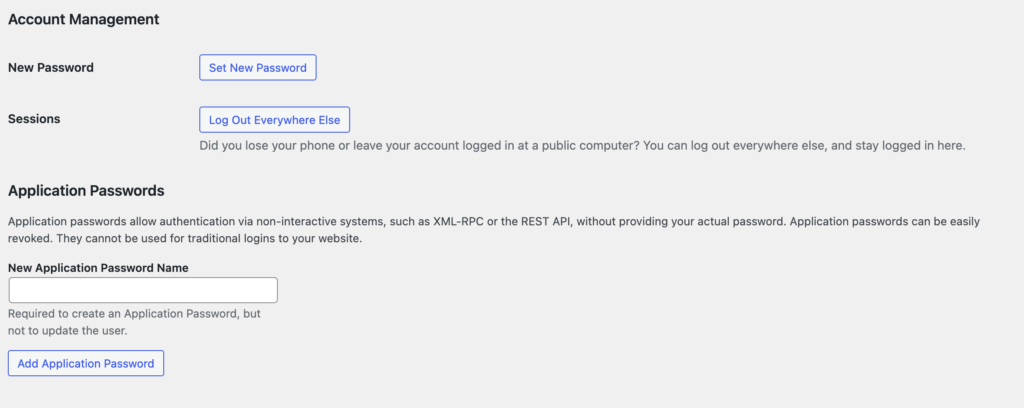Click the Account Management heading
Image resolution: width=1024 pixels, height=408 pixels.
click(x=84, y=19)
